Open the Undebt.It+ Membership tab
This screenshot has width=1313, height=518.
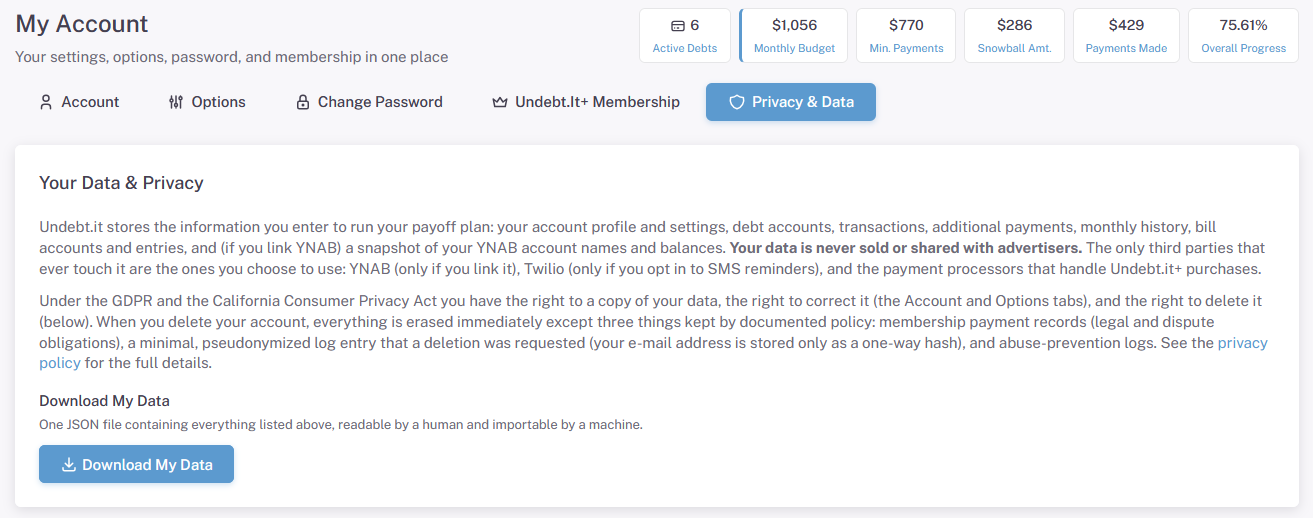[586, 102]
